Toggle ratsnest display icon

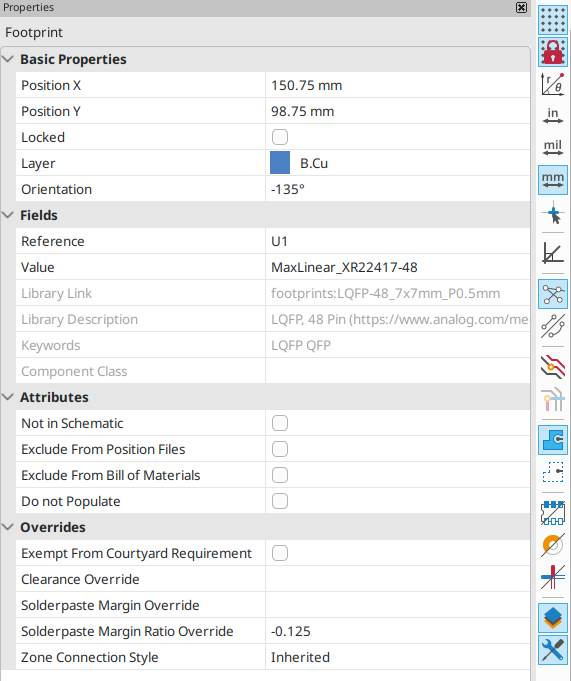553,294
